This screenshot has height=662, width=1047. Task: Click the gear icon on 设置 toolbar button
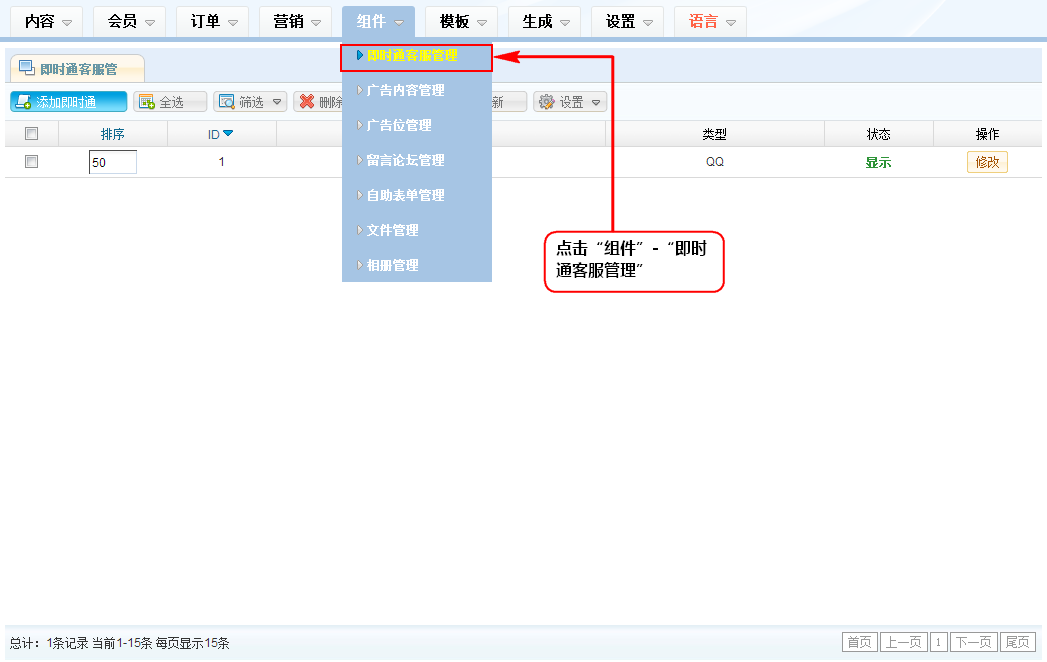(547, 102)
